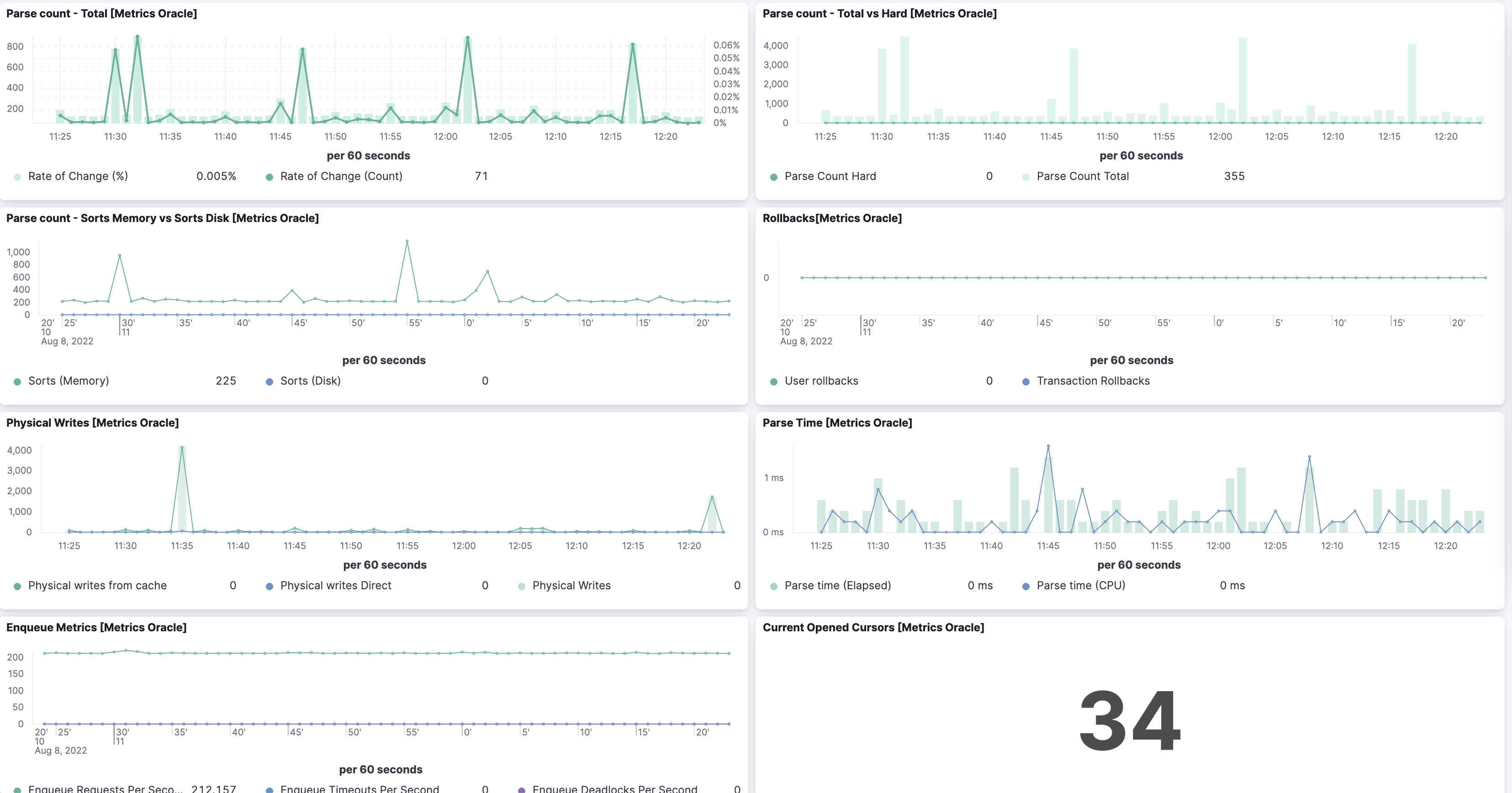Viewport: 1512px width, 793px height.
Task: Click the Current Opened Cursors value 34
Action: coord(1130,720)
